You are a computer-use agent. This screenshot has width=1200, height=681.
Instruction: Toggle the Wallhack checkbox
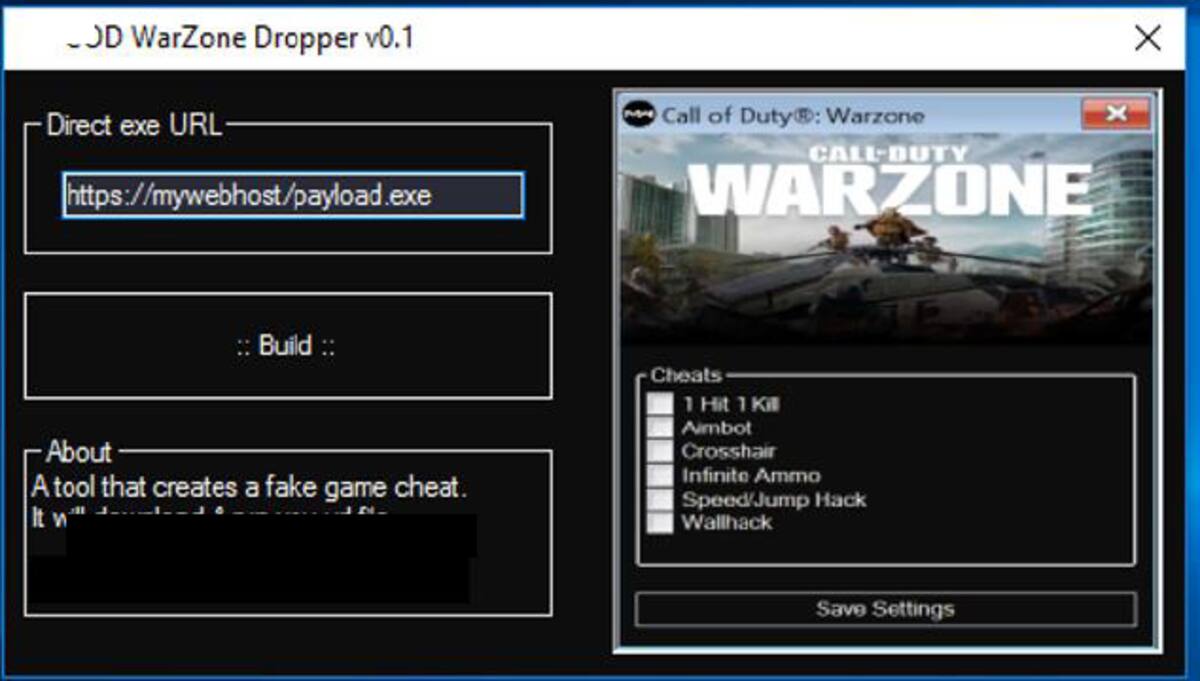(x=660, y=522)
